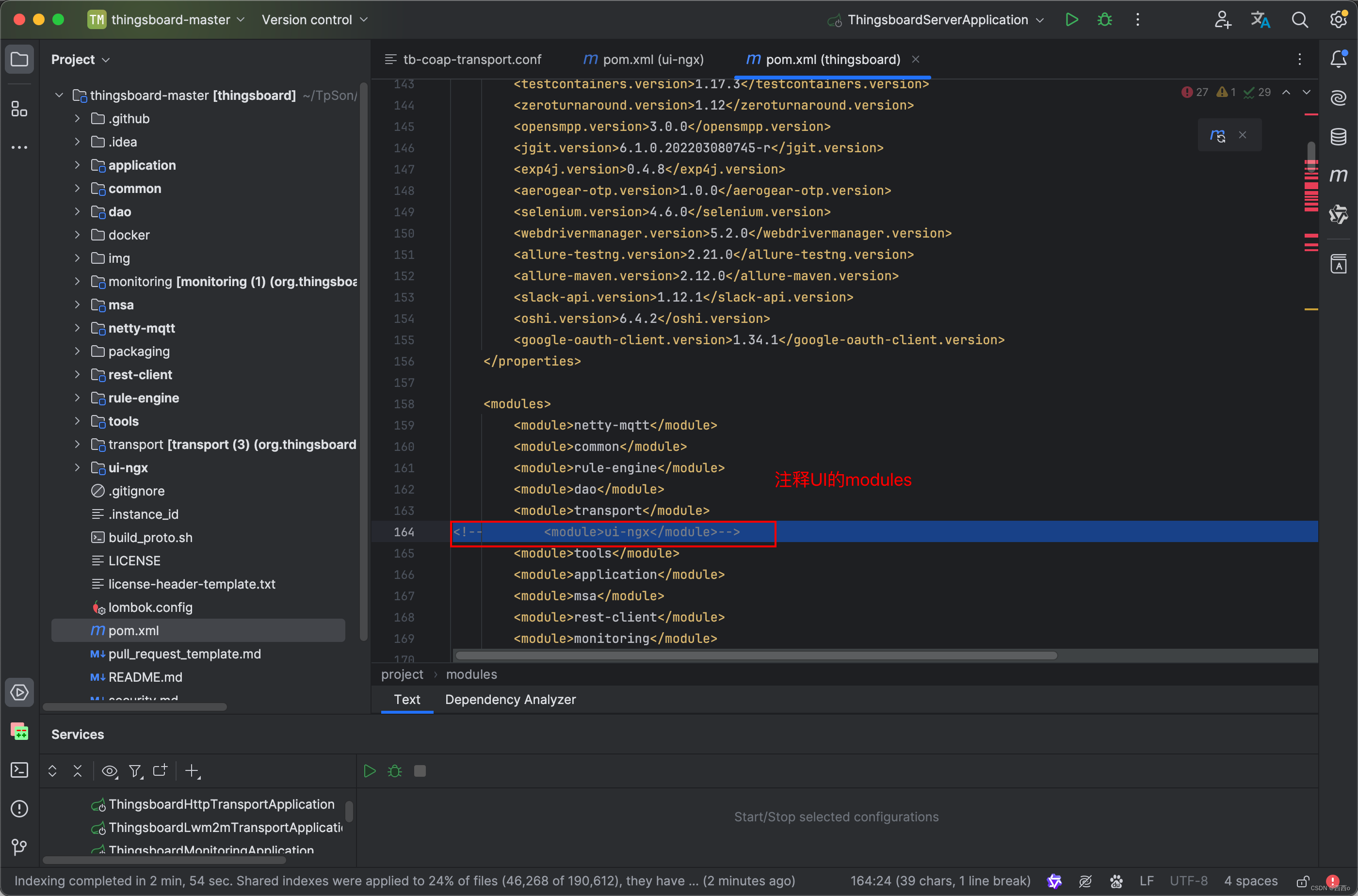Image resolution: width=1358 pixels, height=896 pixels.
Task: Open the Database tool window icon
Action: [1338, 137]
